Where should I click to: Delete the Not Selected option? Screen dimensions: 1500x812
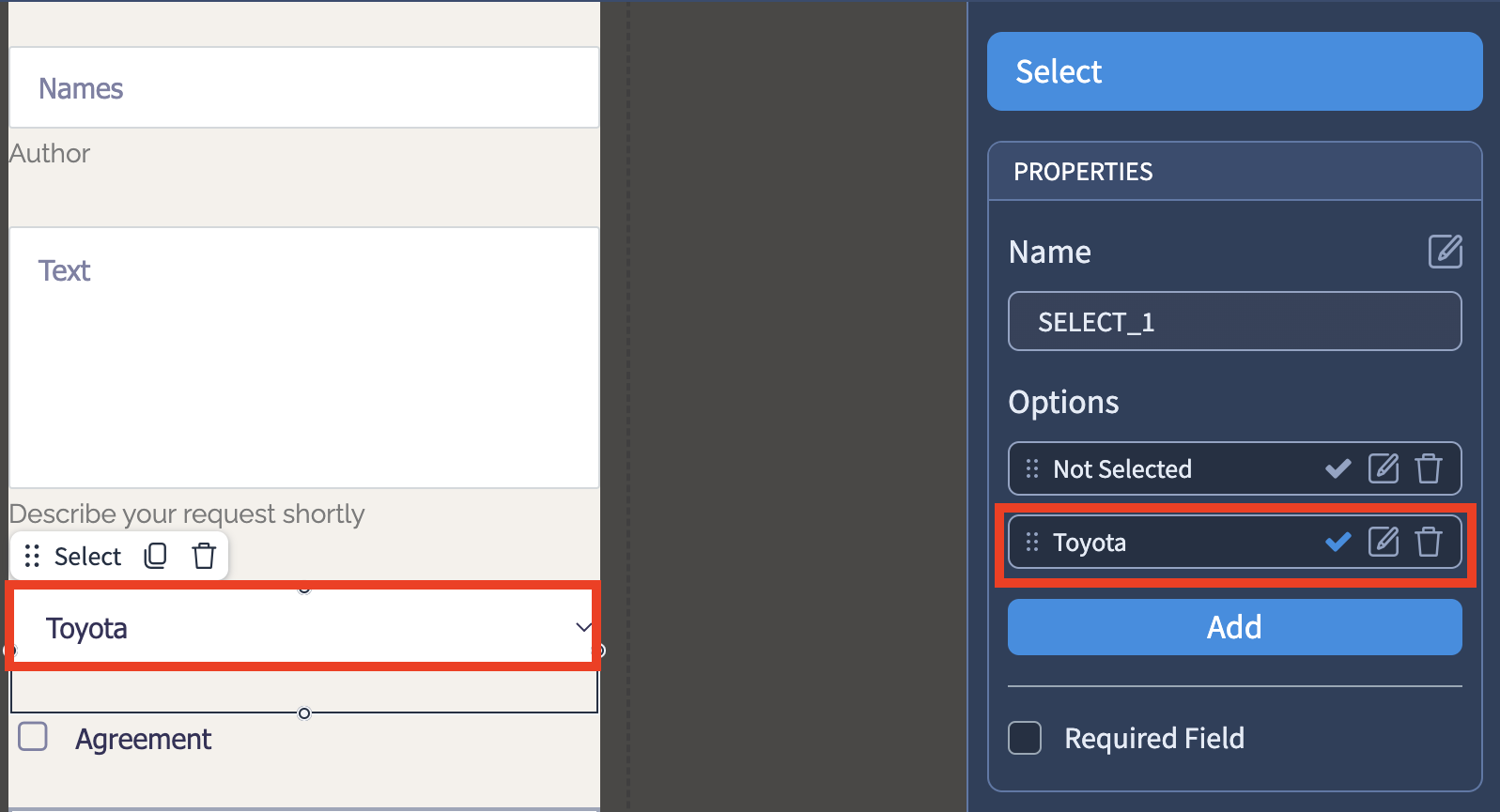pos(1429,467)
